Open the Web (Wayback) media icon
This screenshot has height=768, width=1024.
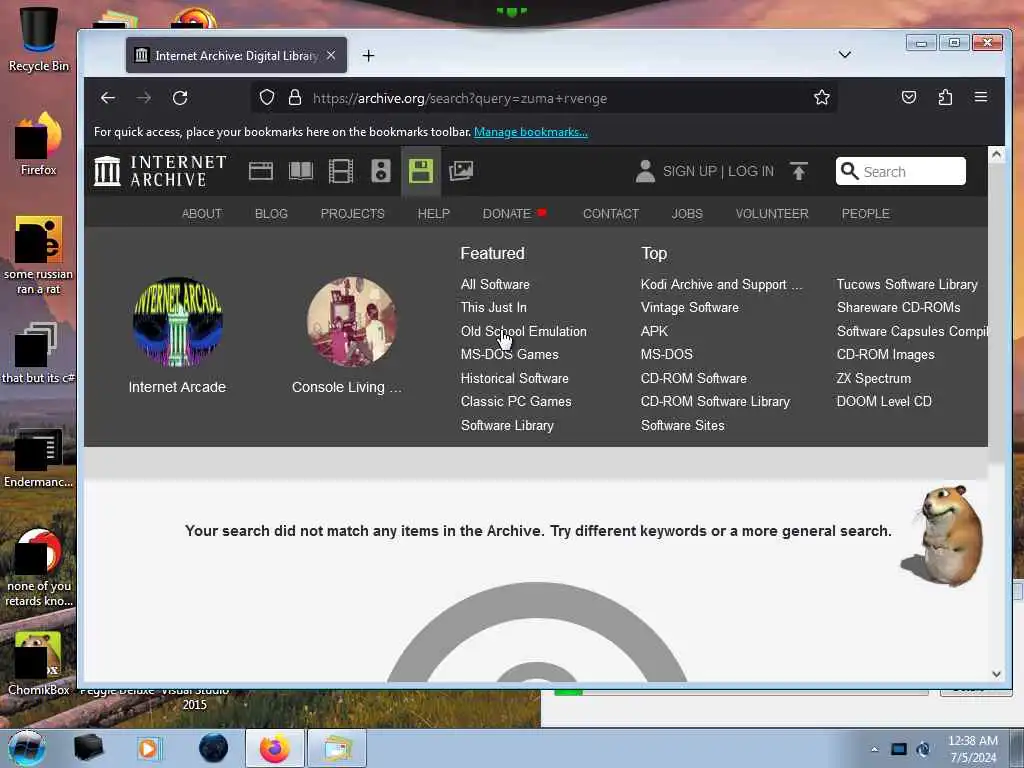point(261,171)
